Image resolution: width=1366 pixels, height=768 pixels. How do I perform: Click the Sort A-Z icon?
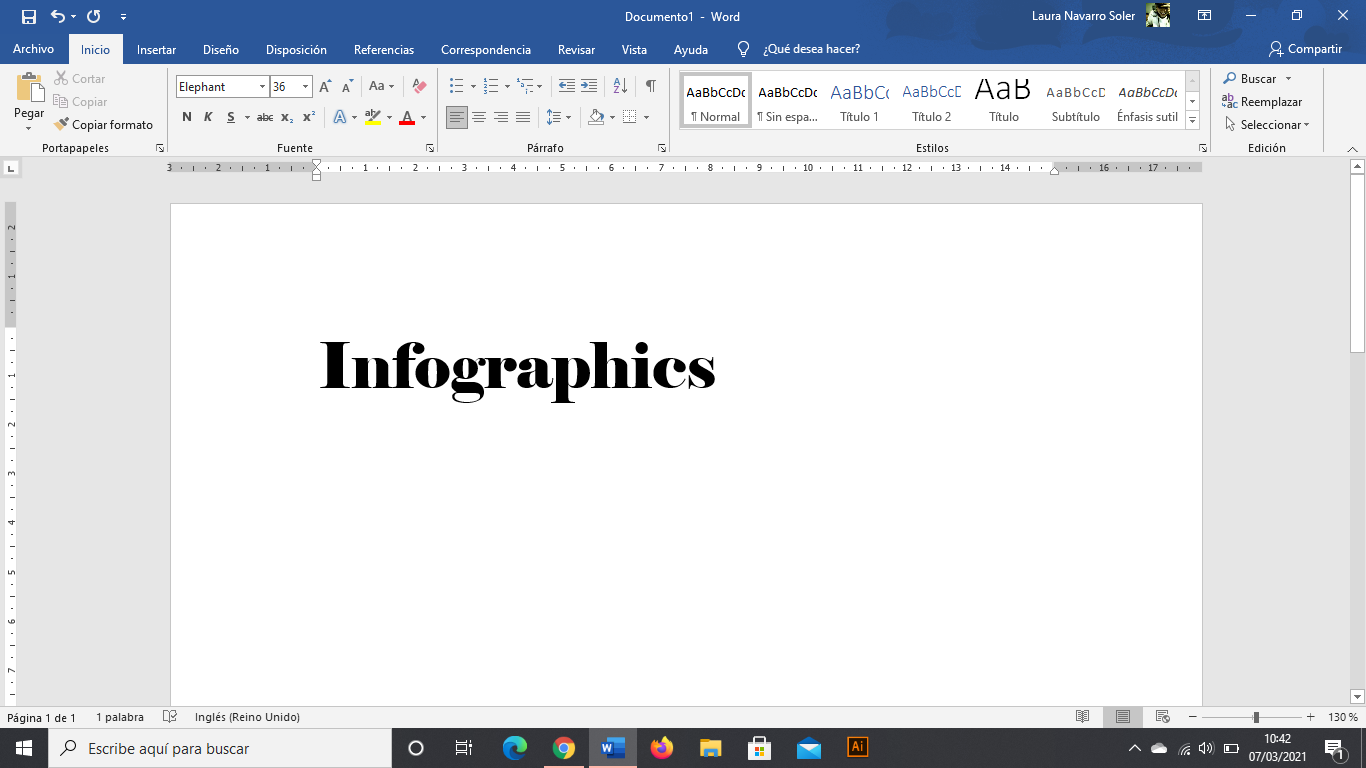click(x=620, y=87)
